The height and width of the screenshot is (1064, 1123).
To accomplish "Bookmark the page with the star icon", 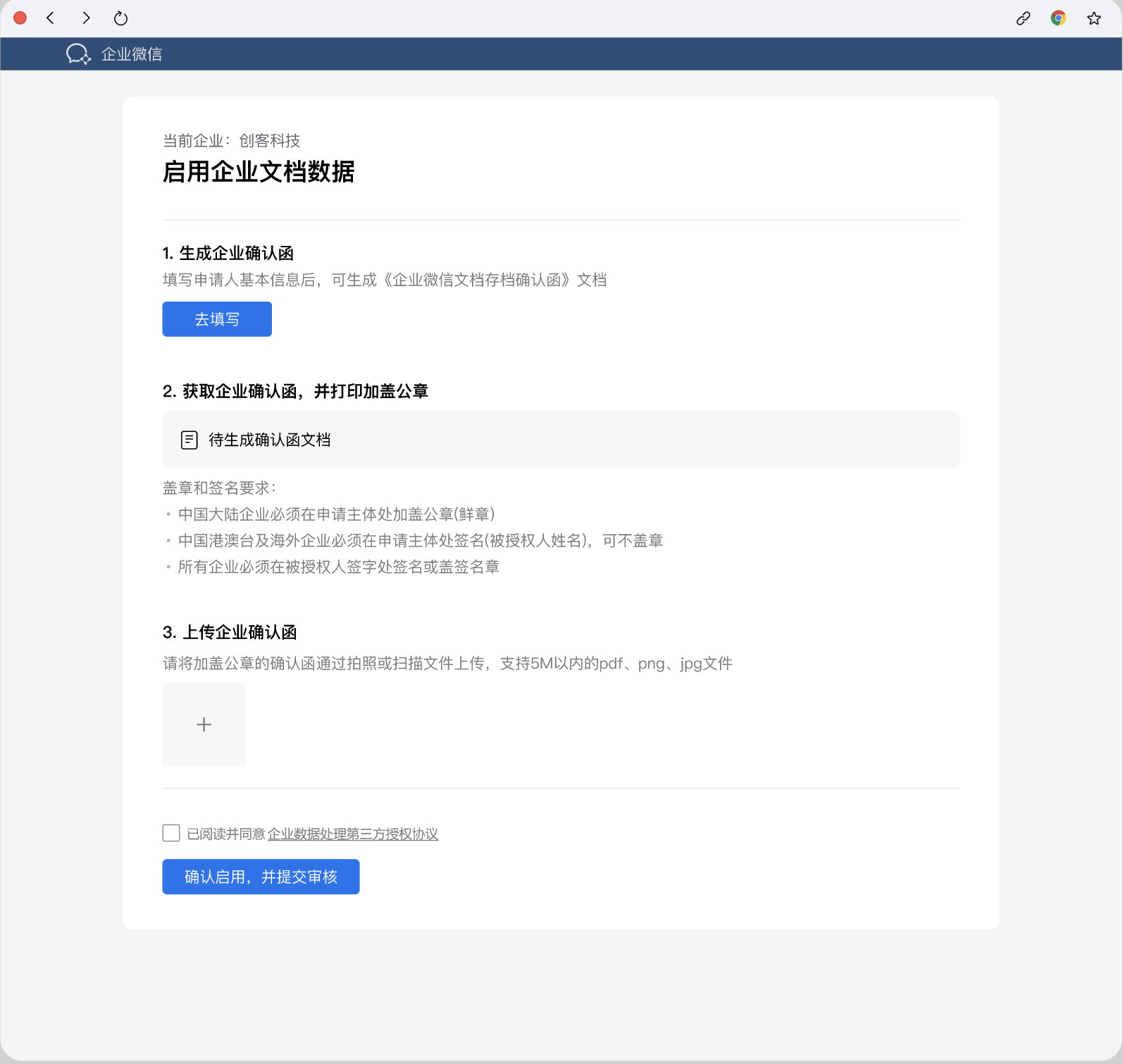I will pyautogui.click(x=1093, y=18).
